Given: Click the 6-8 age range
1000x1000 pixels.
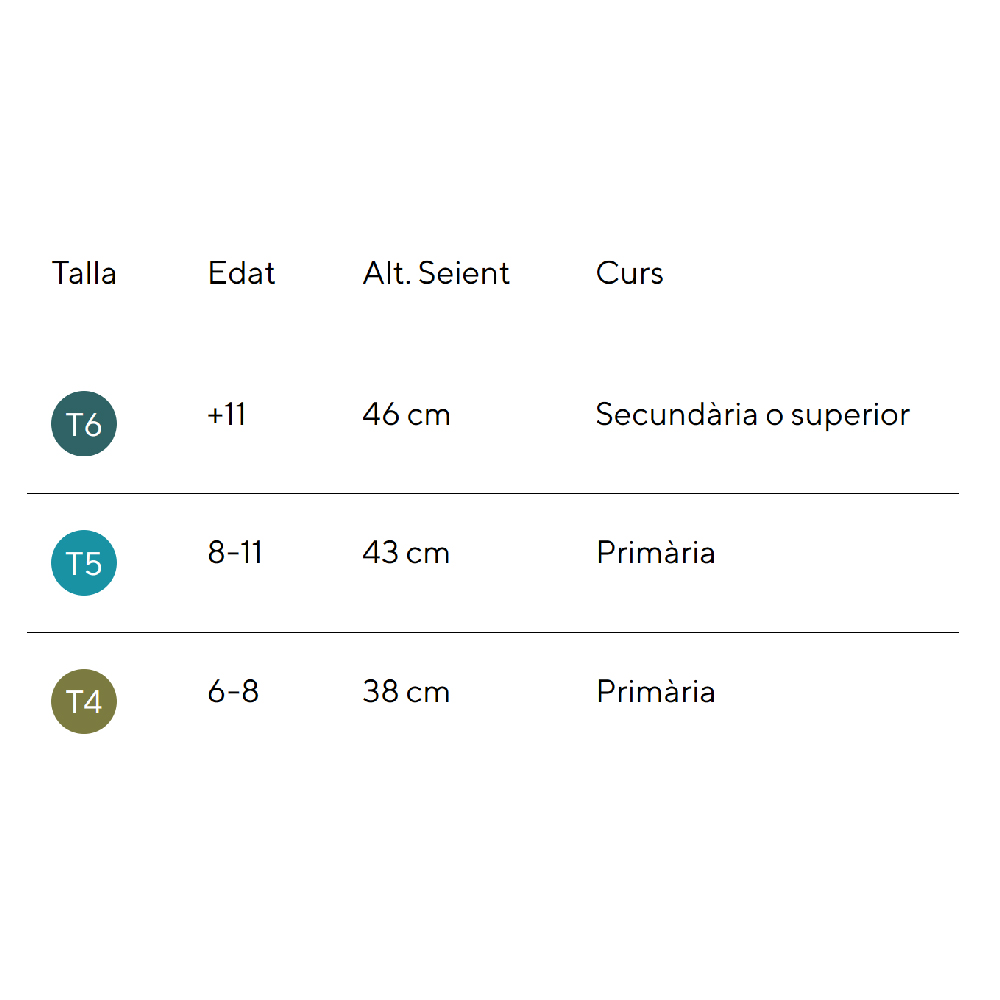Looking at the screenshot, I should click(x=233, y=691).
